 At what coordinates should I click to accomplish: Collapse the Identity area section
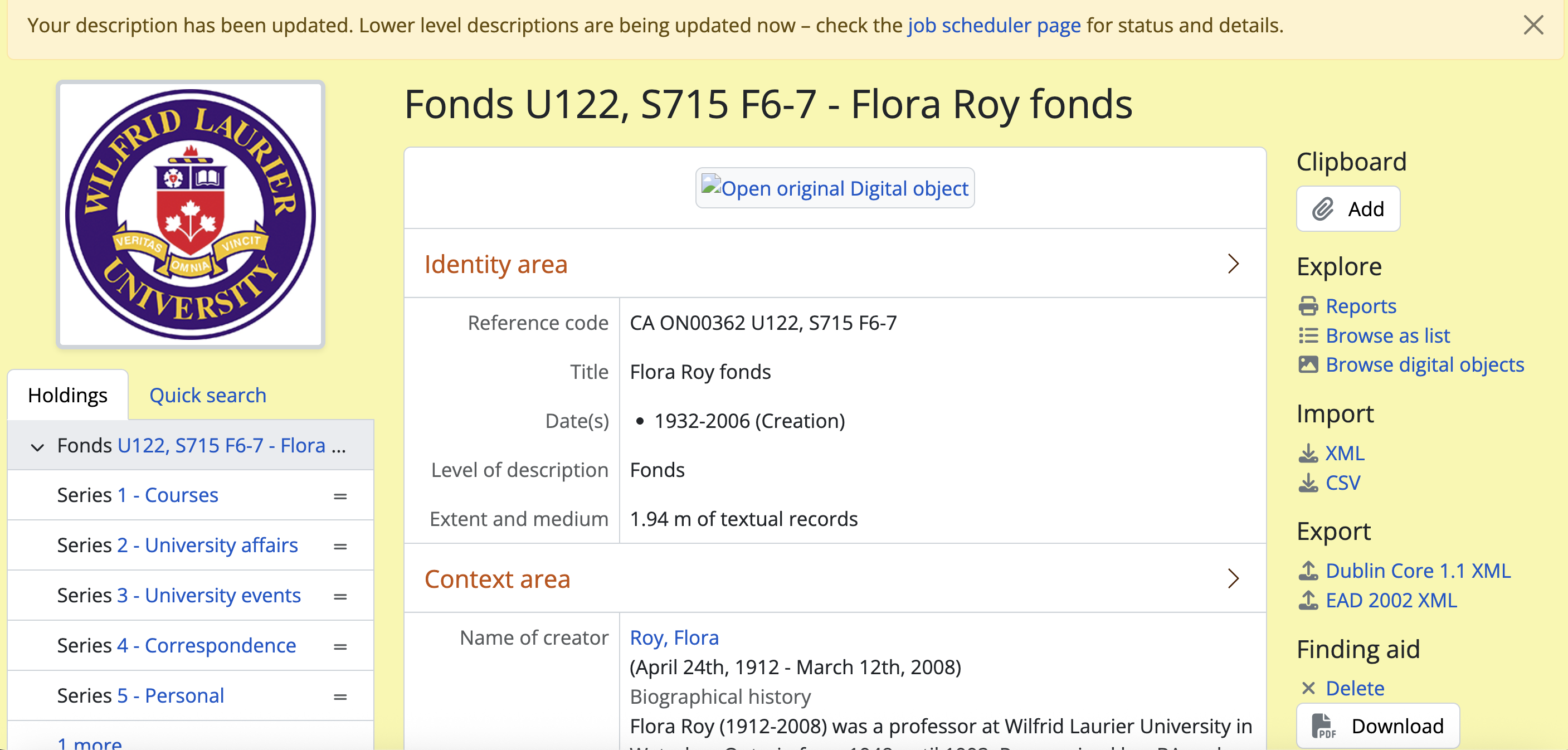point(1233,264)
